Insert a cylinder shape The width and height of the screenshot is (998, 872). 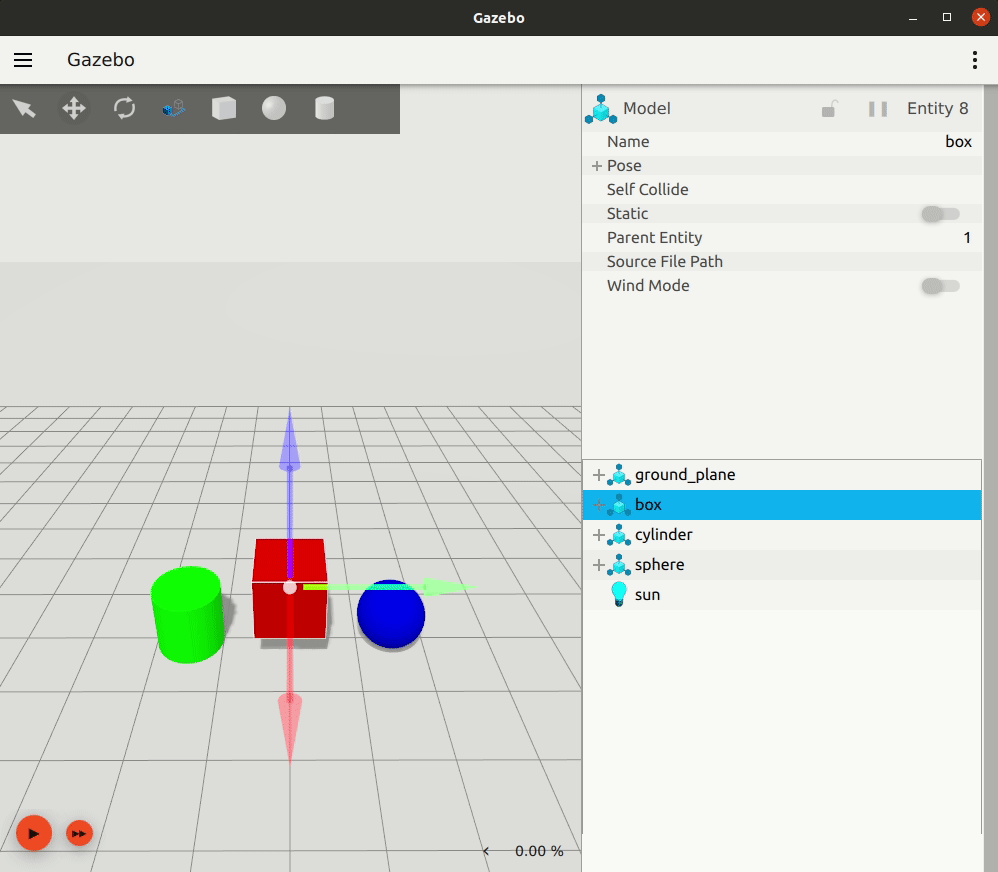[x=325, y=108]
